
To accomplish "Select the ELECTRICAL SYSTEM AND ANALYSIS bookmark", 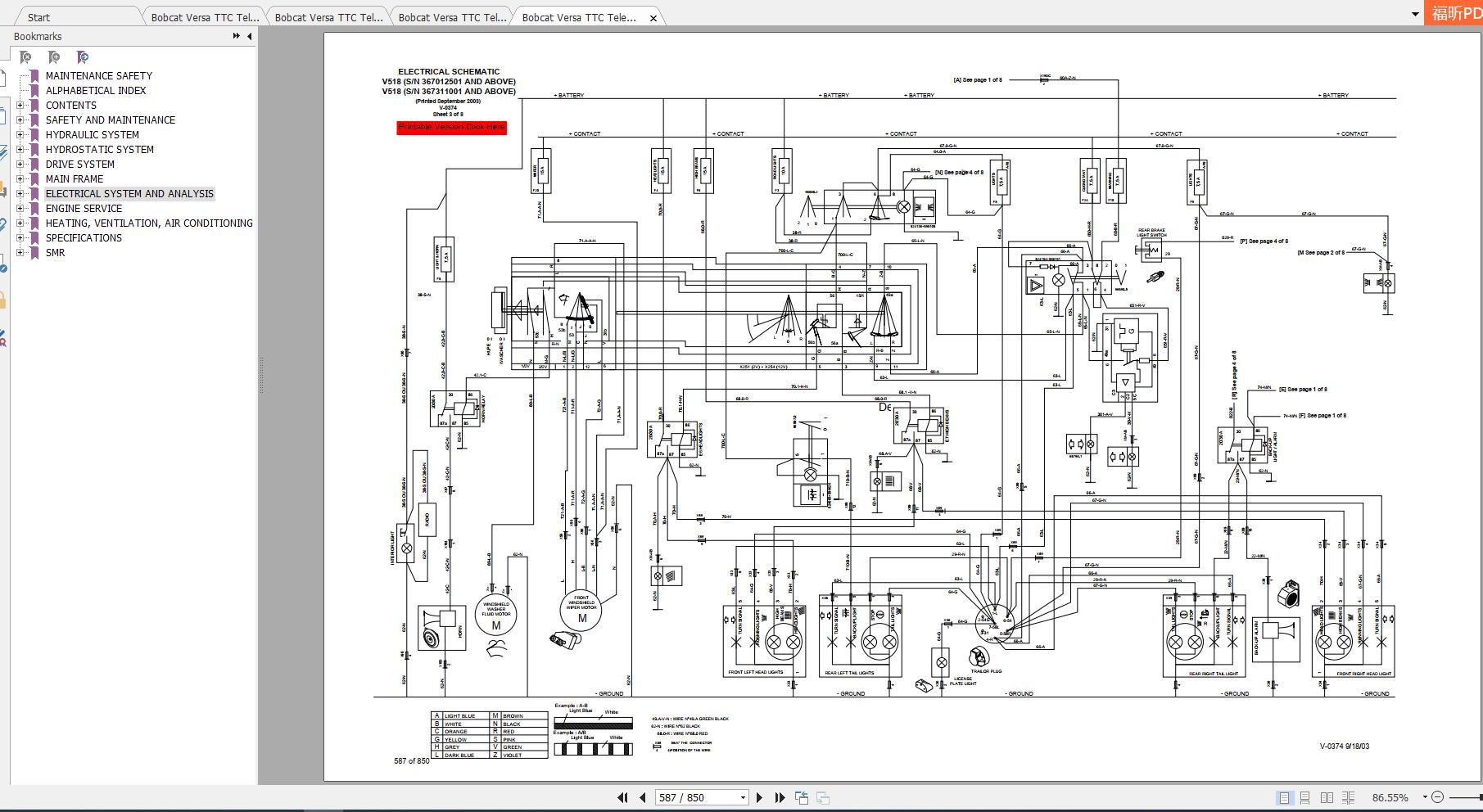I will tap(130, 194).
